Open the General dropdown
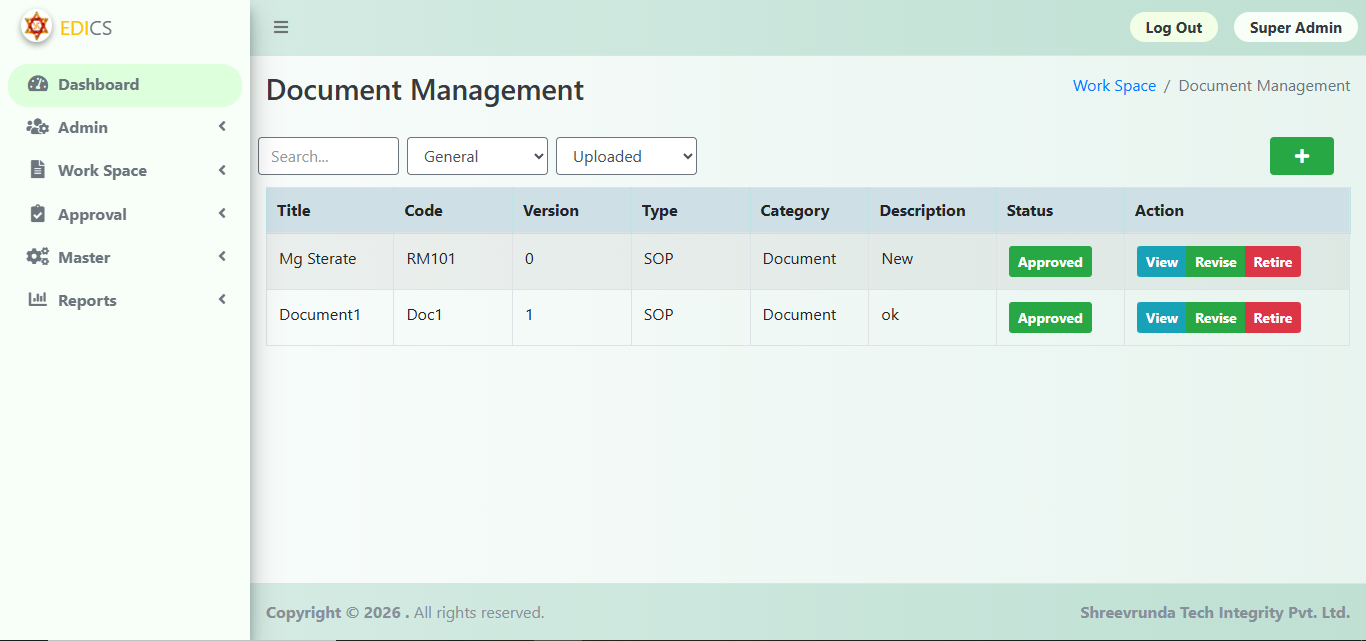Screen dimensions: 1366x641 [x=477, y=156]
